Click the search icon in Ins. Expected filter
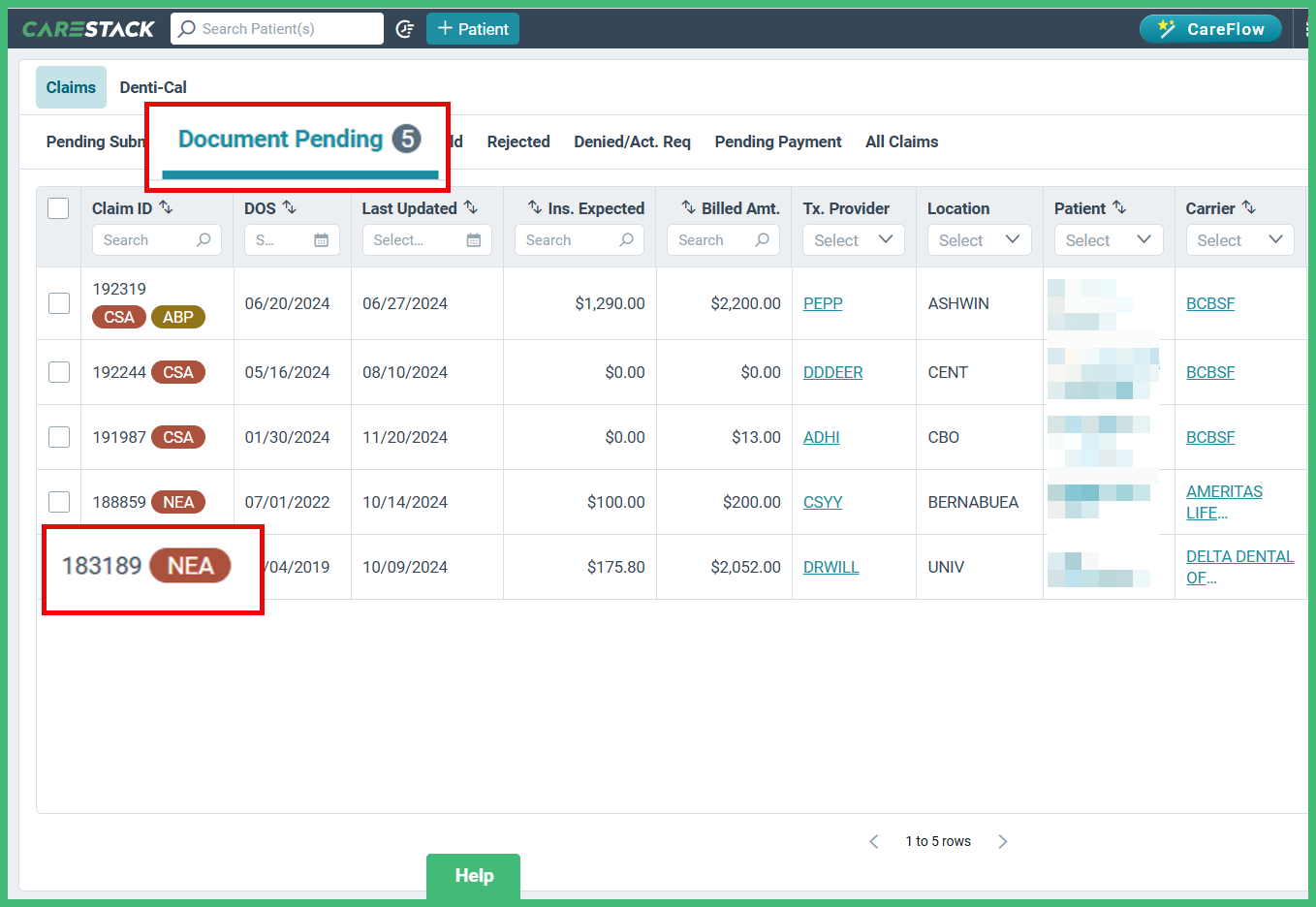Screen dimensions: 1316x907 point(629,239)
